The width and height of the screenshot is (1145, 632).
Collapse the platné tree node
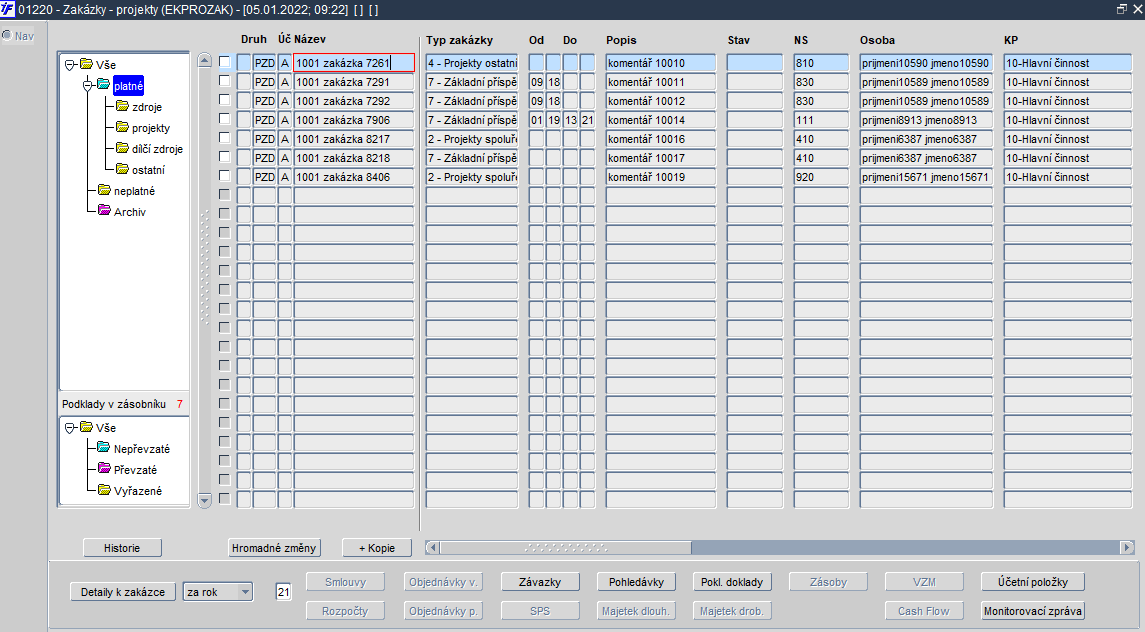click(88, 86)
